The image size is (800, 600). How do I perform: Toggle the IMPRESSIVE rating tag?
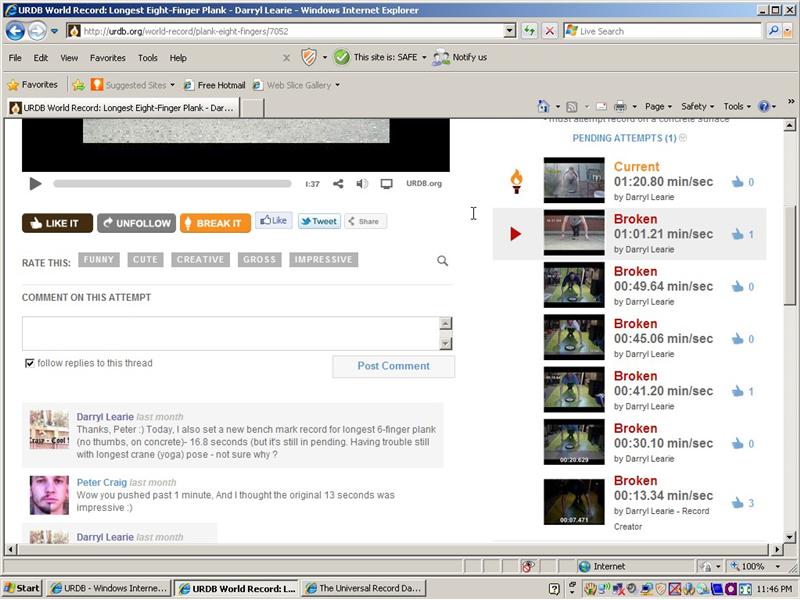point(323,260)
